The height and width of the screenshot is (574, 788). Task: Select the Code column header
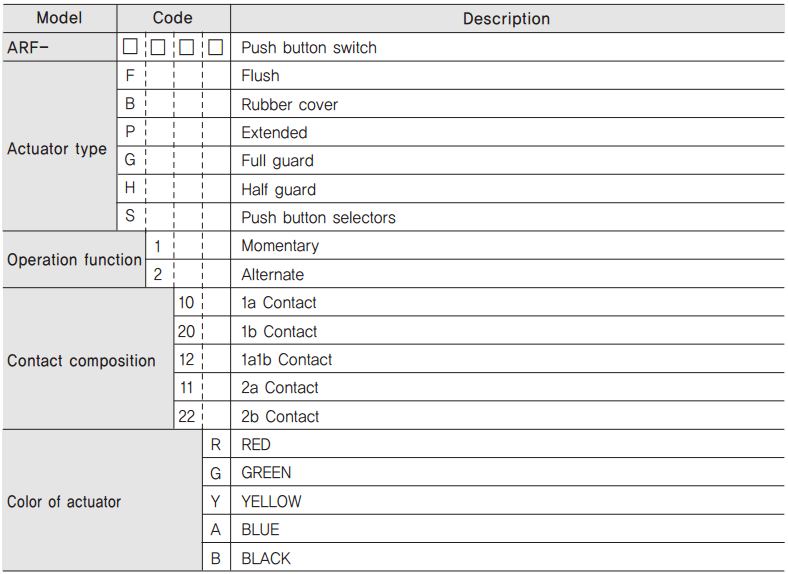point(173,18)
